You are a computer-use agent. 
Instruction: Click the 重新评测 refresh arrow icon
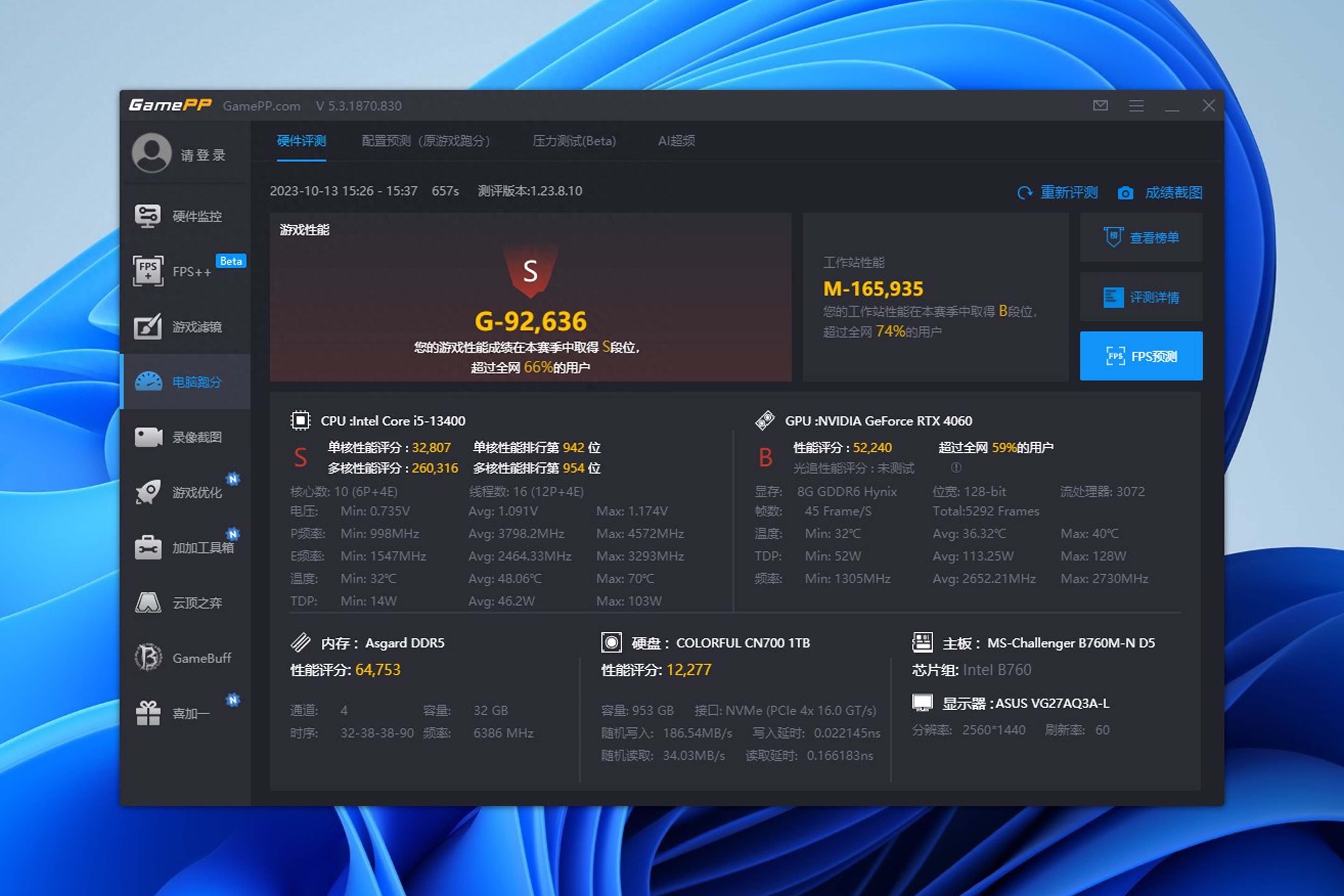[x=1025, y=193]
